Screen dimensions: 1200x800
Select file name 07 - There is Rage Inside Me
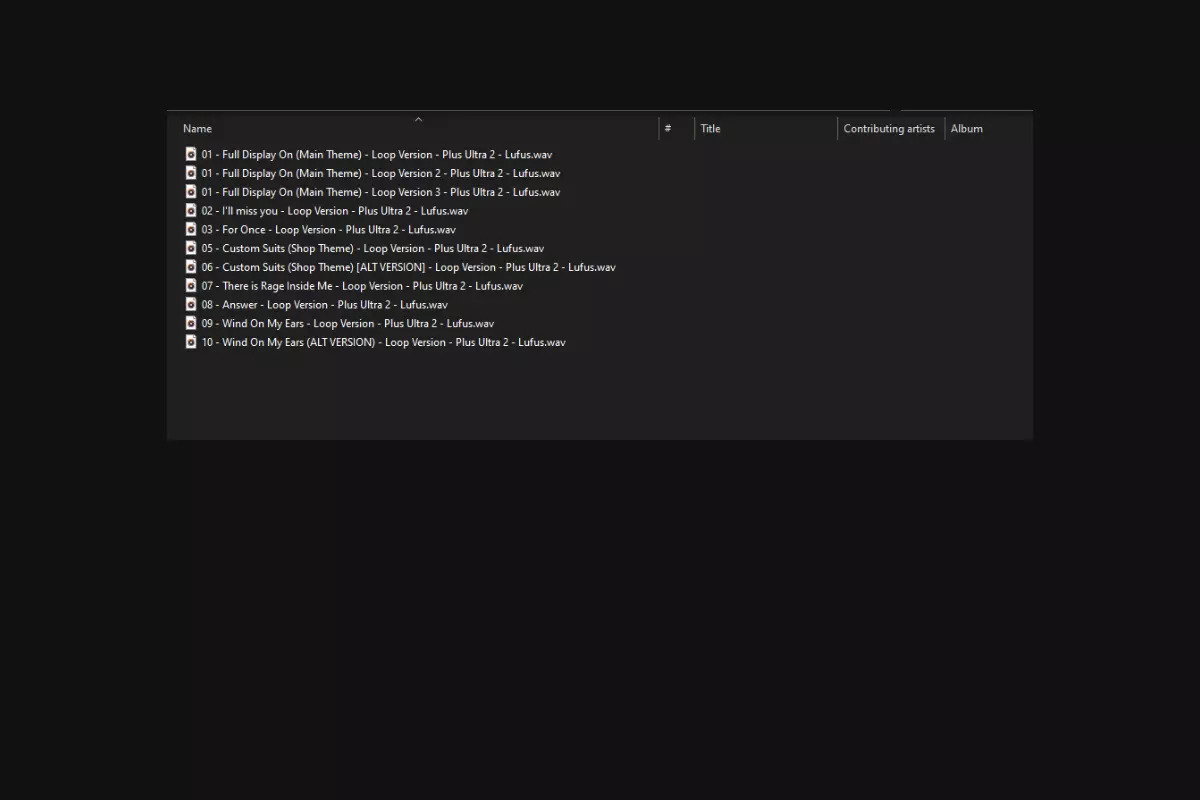(x=362, y=286)
